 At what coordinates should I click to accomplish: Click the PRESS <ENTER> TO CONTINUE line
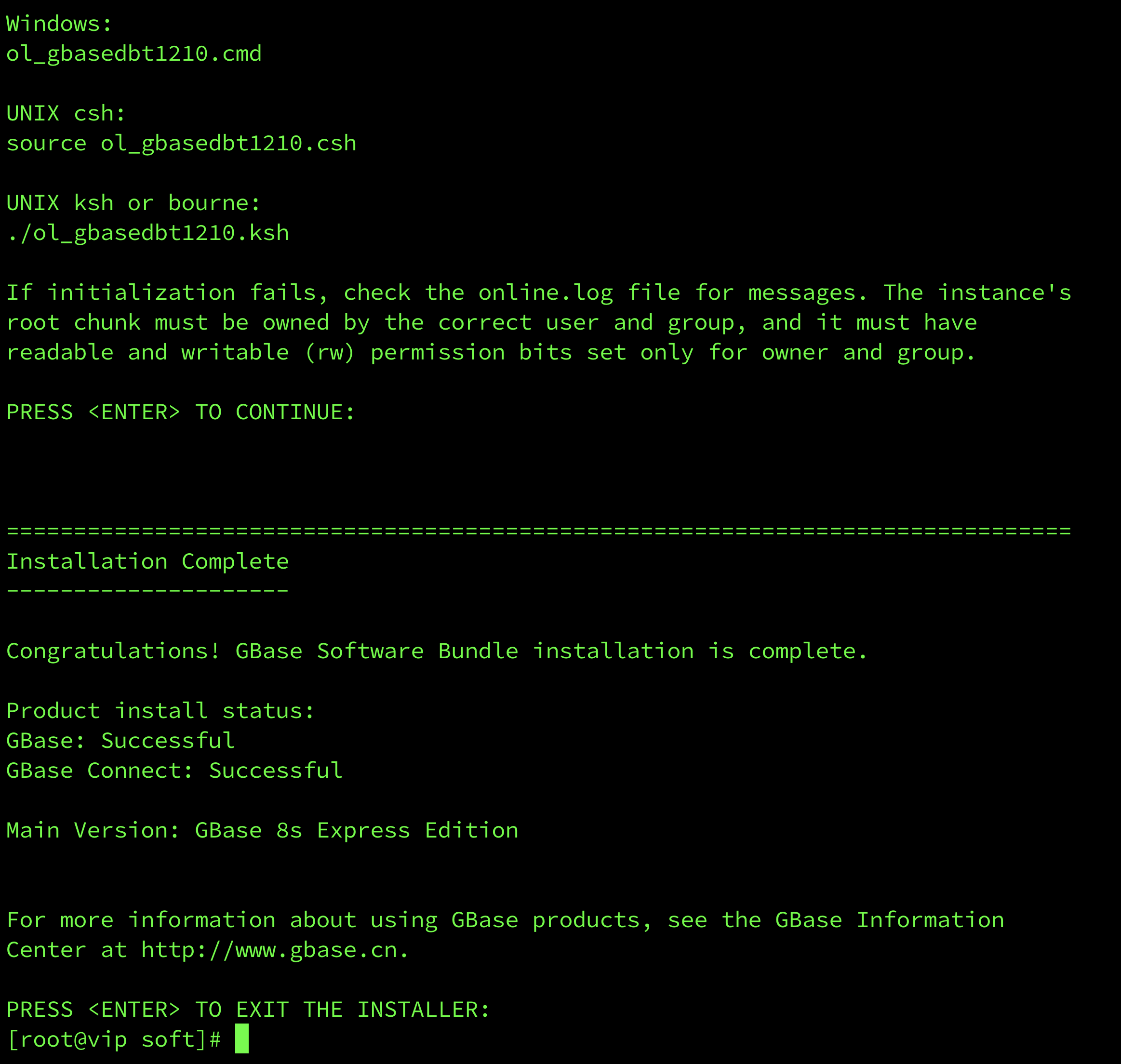click(180, 412)
